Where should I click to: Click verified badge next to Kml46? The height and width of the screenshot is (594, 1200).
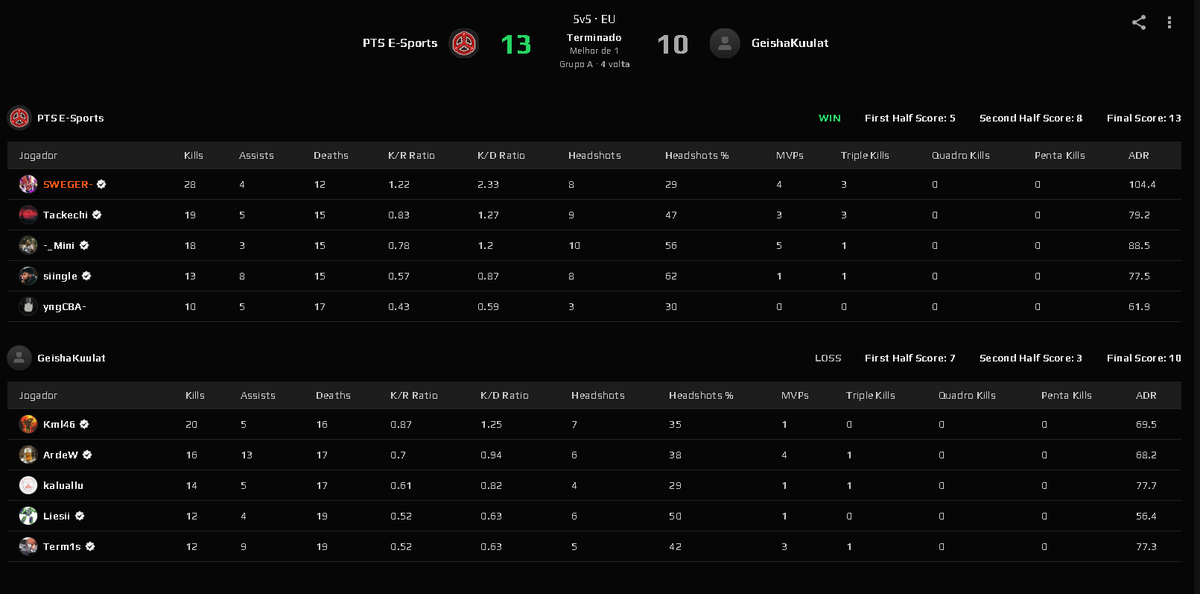85,424
